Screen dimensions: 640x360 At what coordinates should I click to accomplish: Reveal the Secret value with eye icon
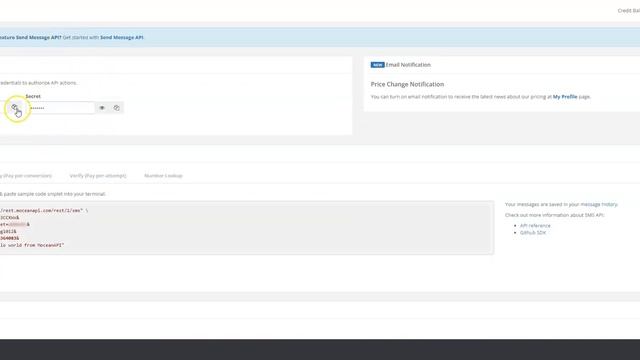click(102, 108)
